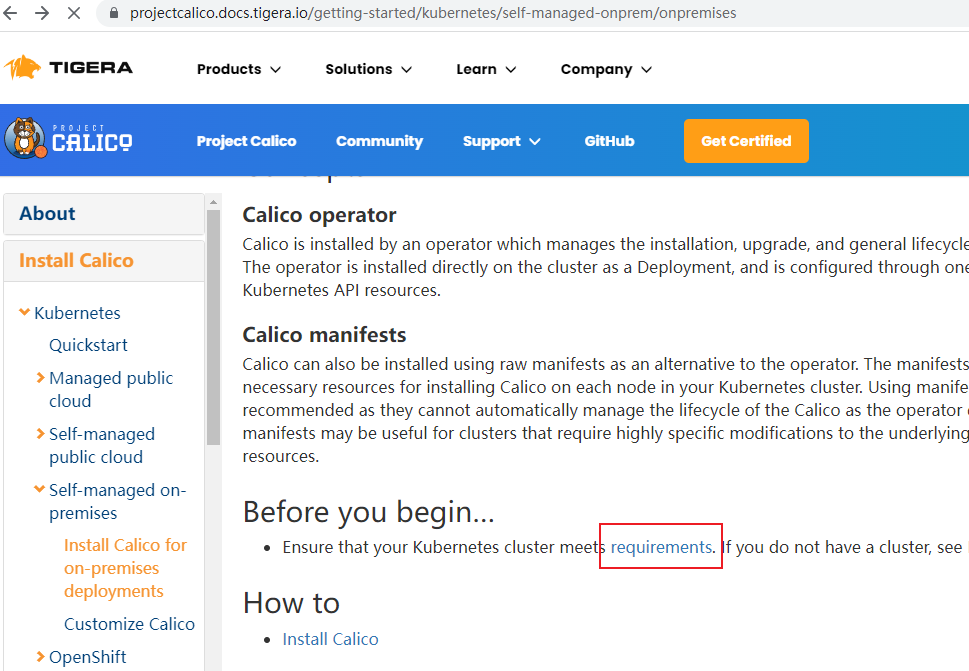Click the browser back arrow
This screenshot has width=969, height=671.
[x=13, y=14]
